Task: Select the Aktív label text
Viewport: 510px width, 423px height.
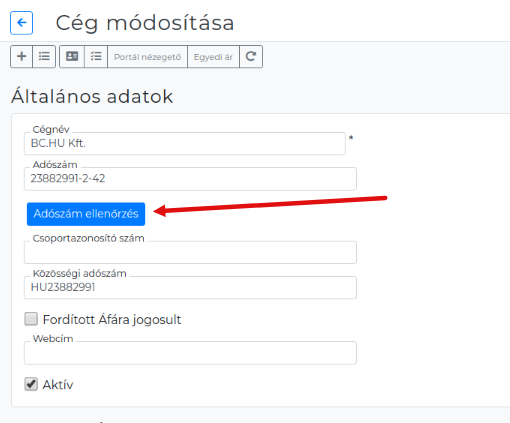Action: click(x=58, y=385)
